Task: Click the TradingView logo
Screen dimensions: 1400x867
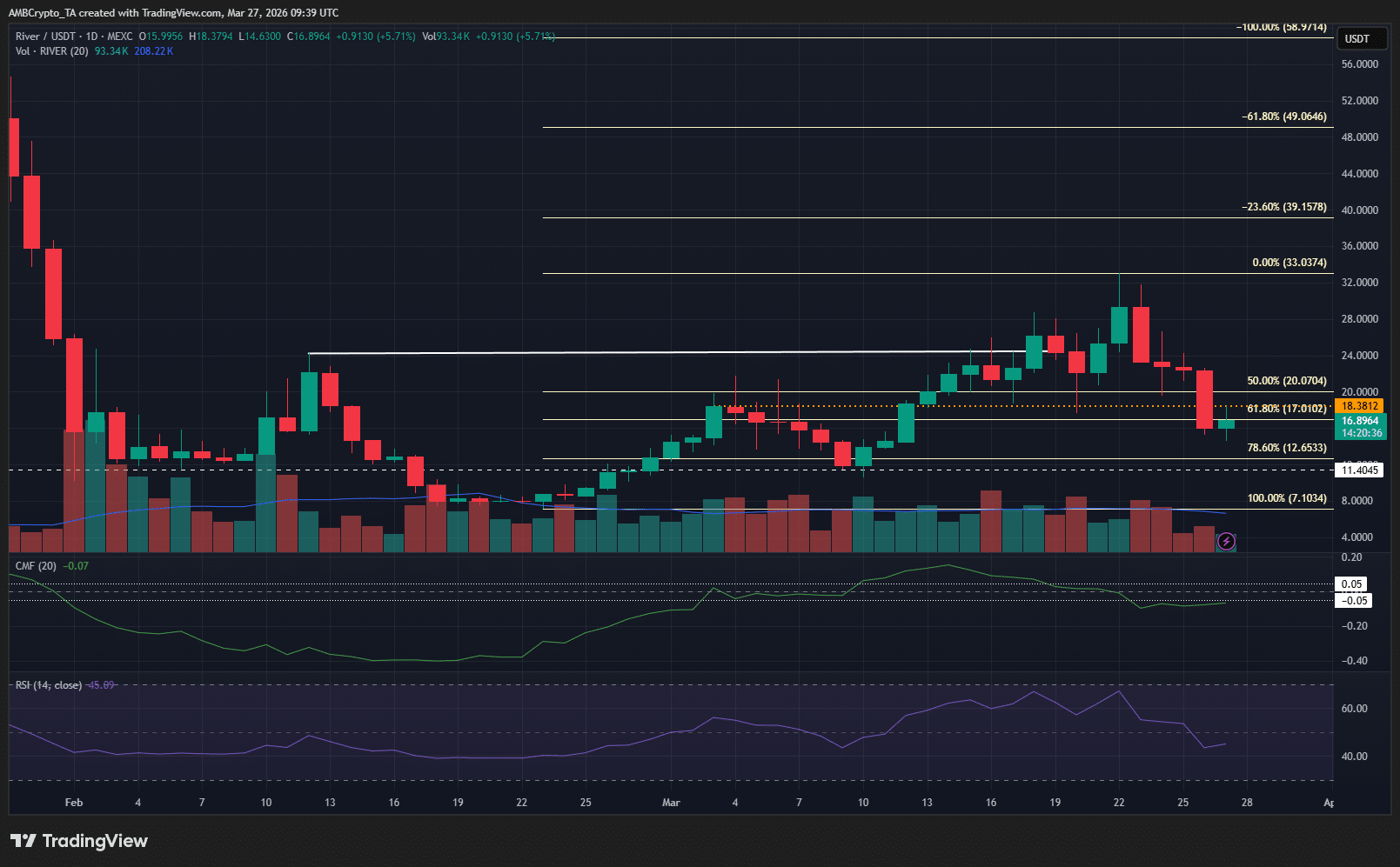Action: click(x=78, y=841)
